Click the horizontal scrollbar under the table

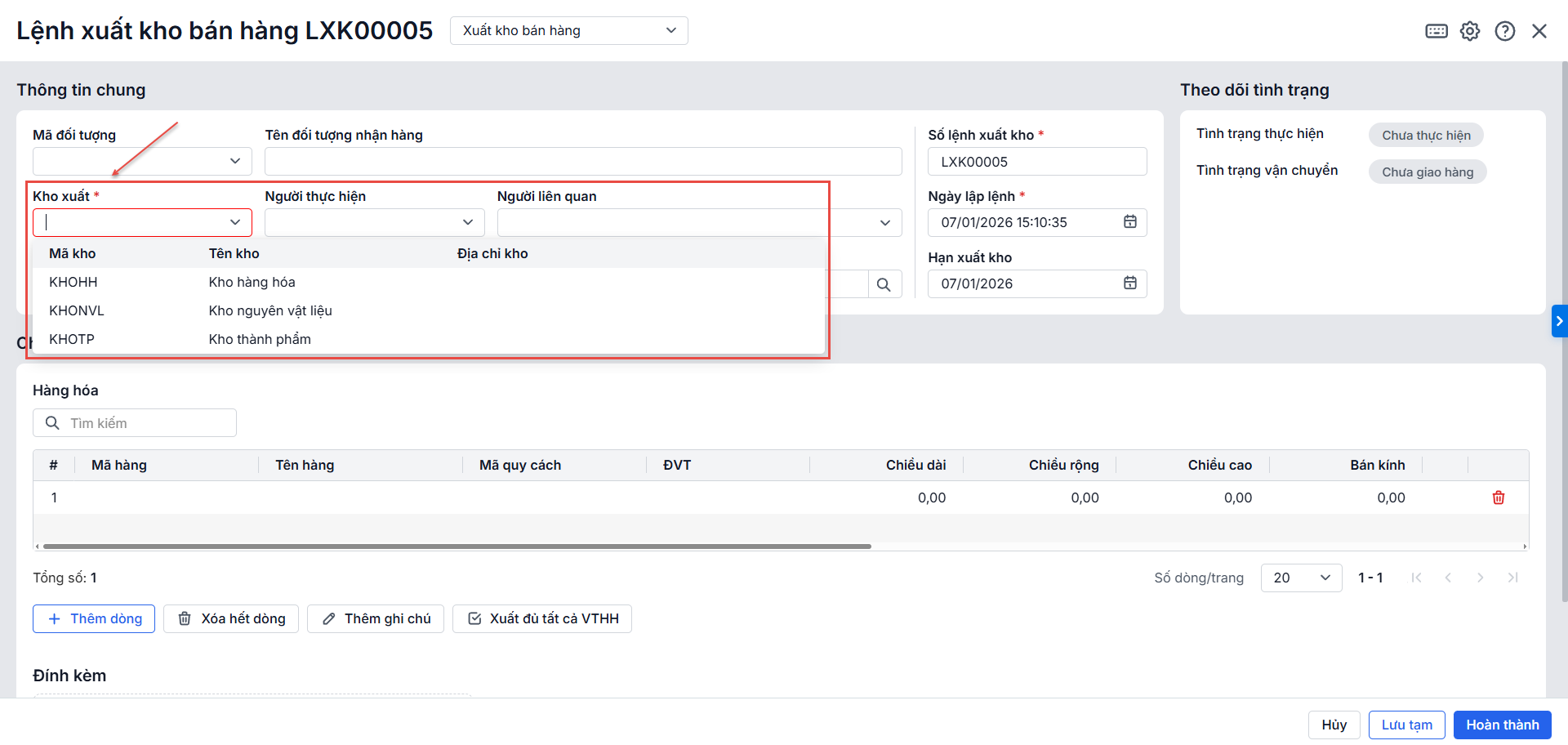(457, 546)
